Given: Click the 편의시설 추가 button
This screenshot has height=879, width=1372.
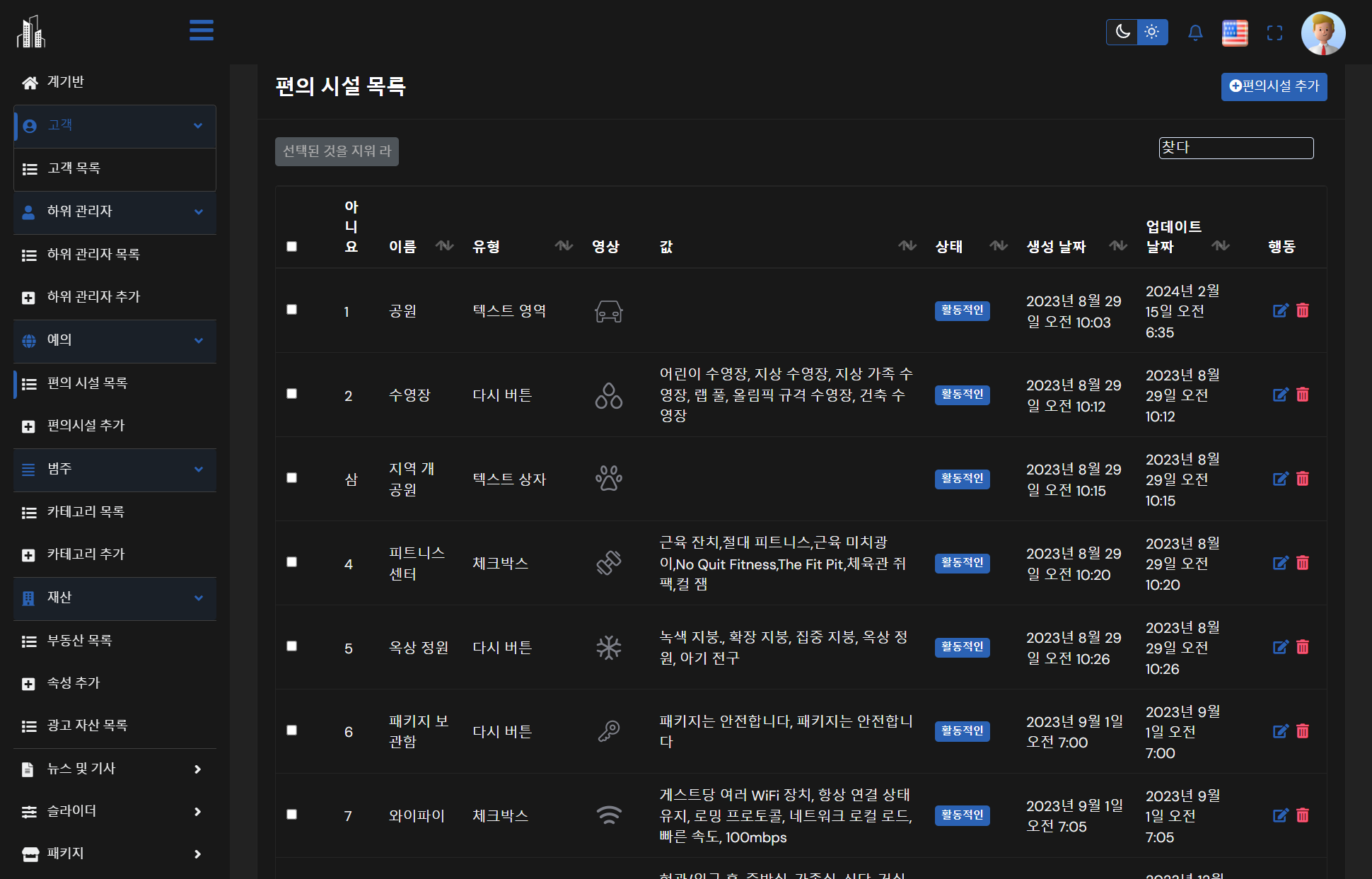Looking at the screenshot, I should (x=1273, y=86).
